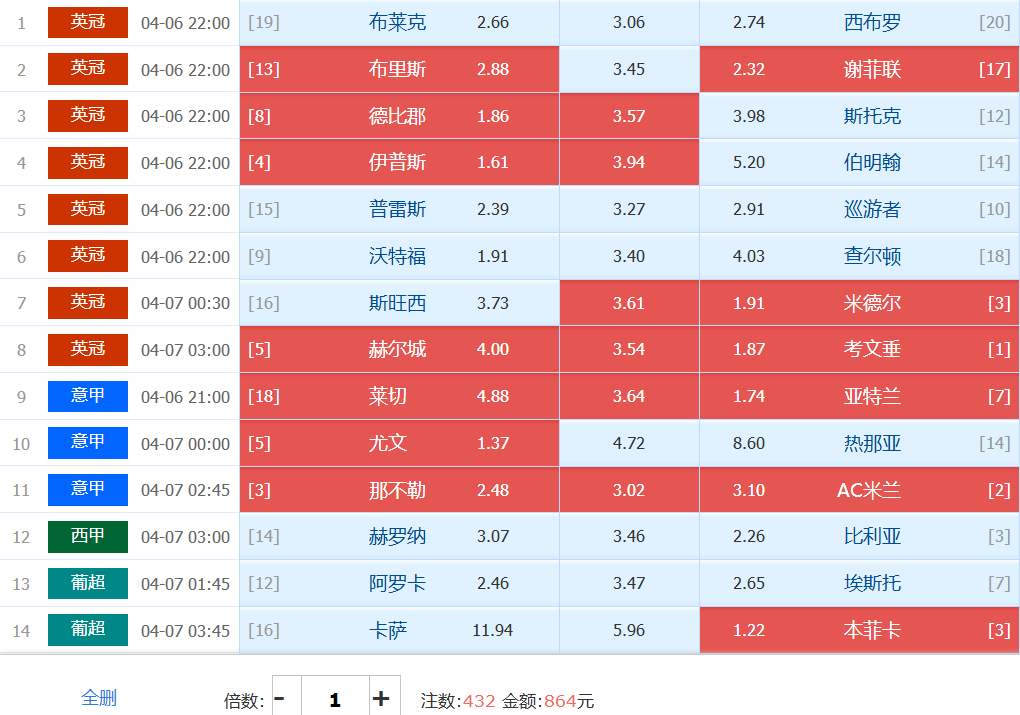
Task: Select 热那亚 away win odds 8.60
Action: click(859, 443)
